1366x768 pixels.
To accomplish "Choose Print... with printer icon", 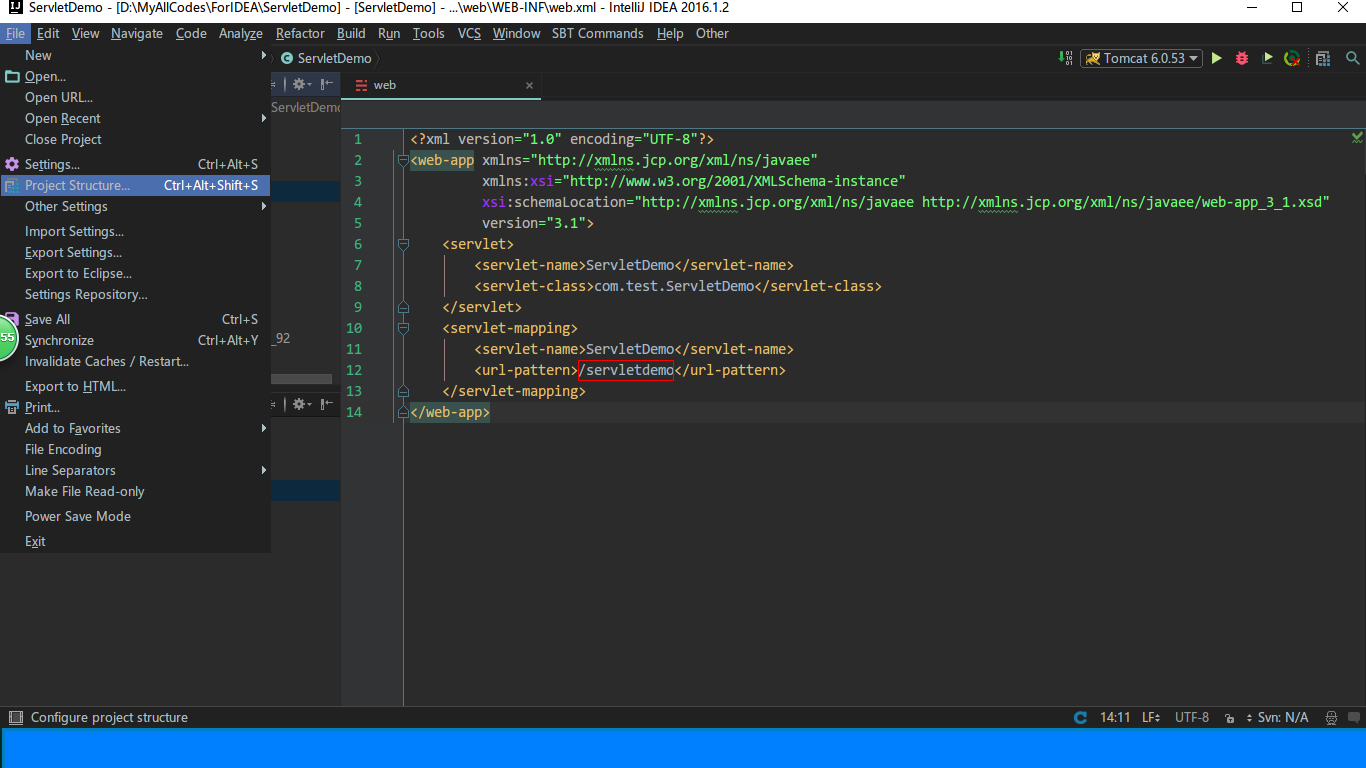I will point(135,407).
